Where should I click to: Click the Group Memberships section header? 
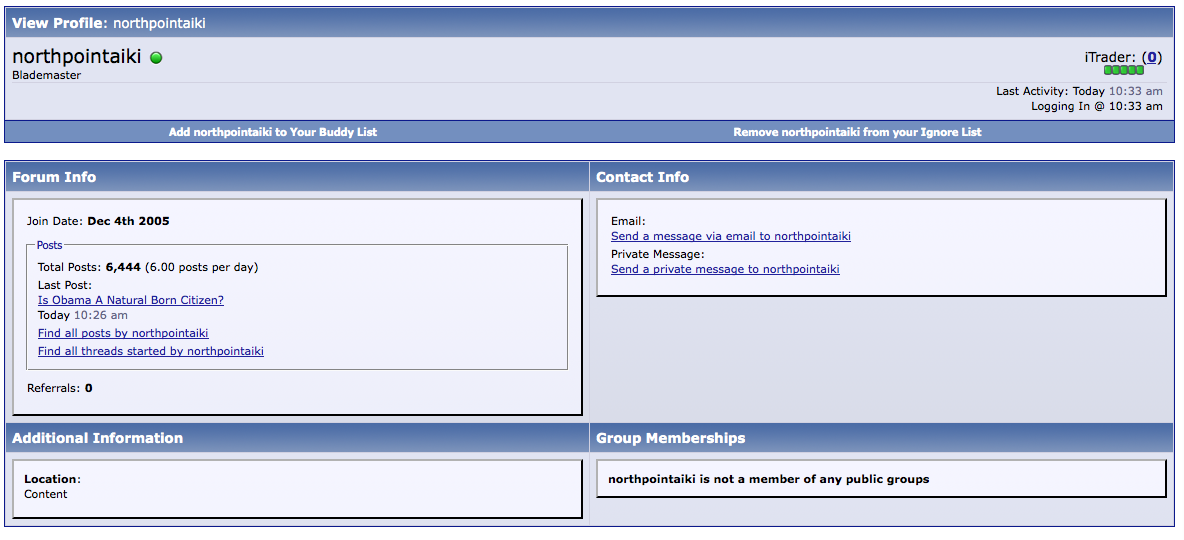[x=670, y=438]
